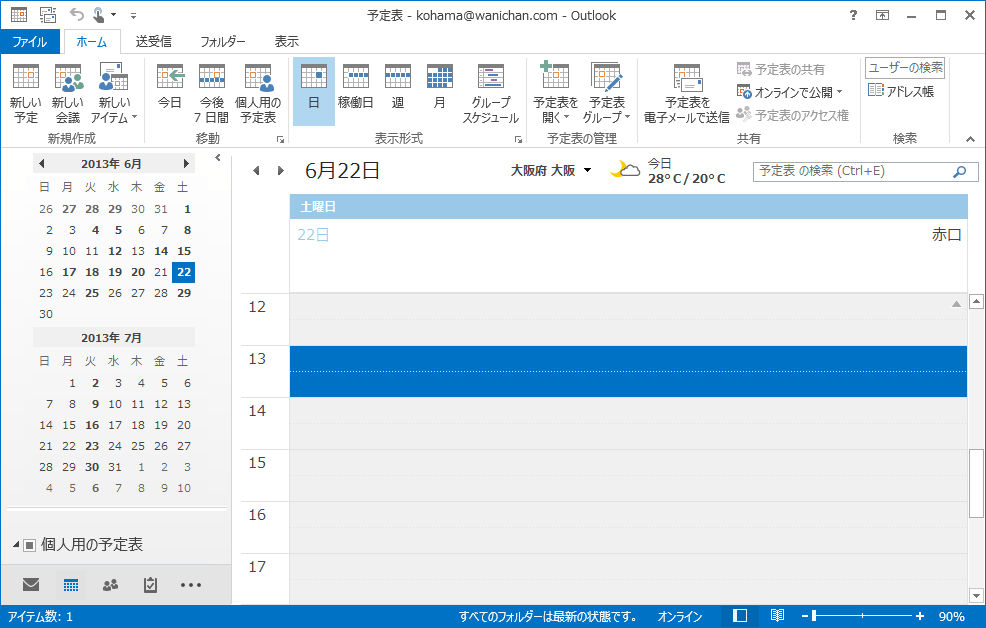Click the search magnifier icon
The height and width of the screenshot is (628, 986).
coord(960,171)
